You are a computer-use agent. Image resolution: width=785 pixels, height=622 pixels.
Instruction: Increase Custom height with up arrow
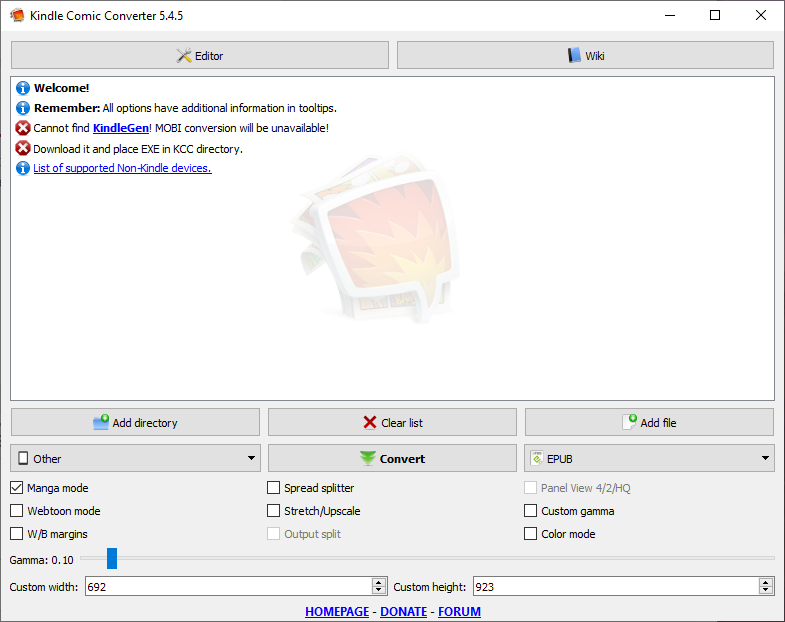tap(765, 582)
